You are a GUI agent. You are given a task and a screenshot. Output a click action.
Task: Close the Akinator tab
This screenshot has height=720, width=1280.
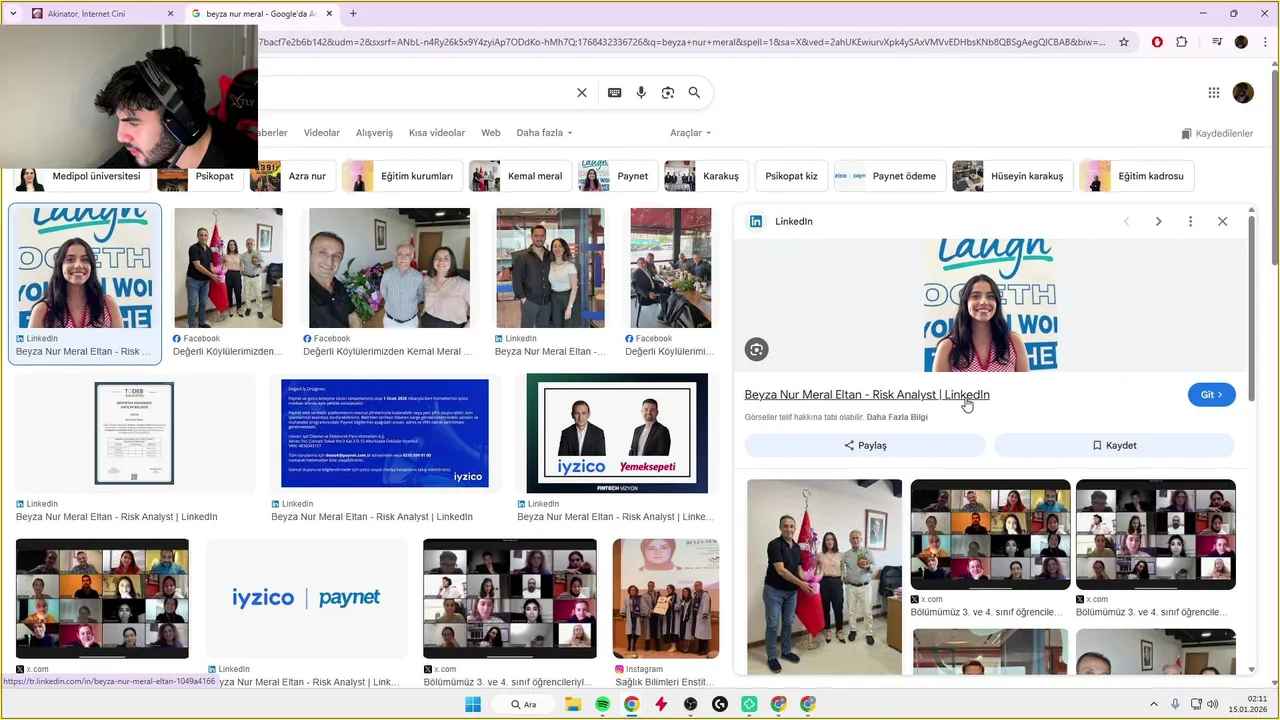point(170,14)
